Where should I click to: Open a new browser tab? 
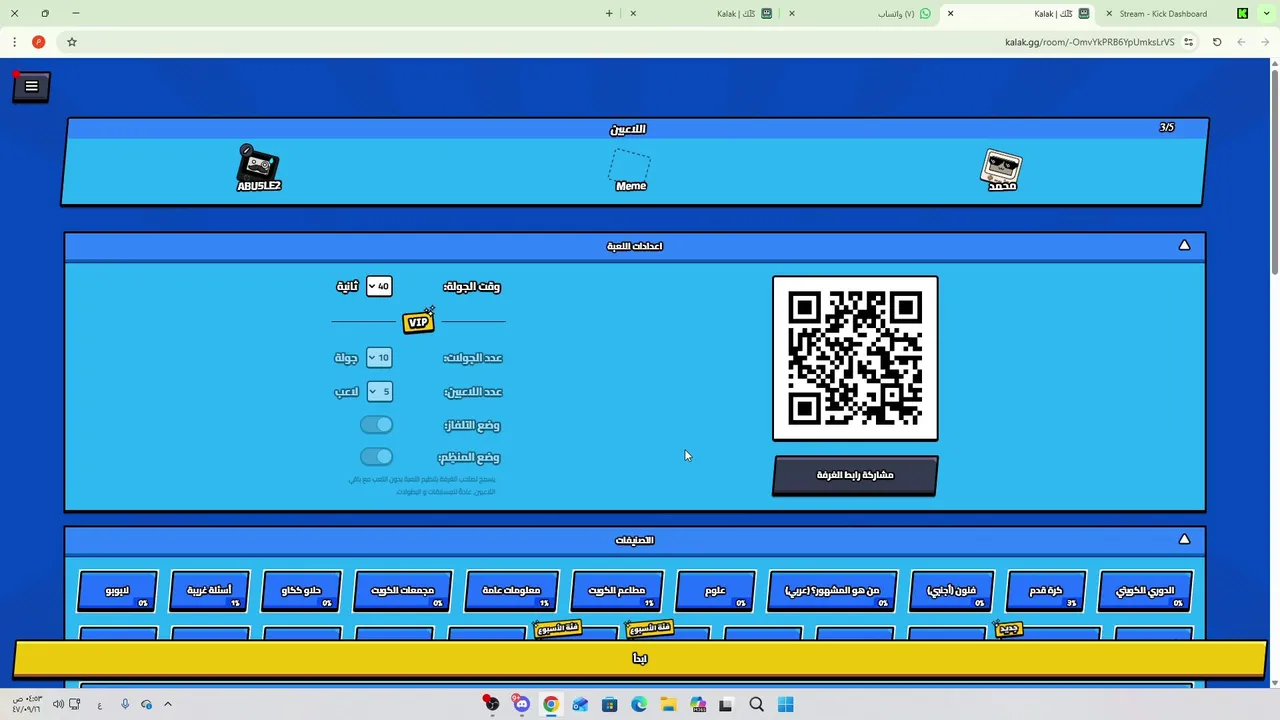(609, 13)
